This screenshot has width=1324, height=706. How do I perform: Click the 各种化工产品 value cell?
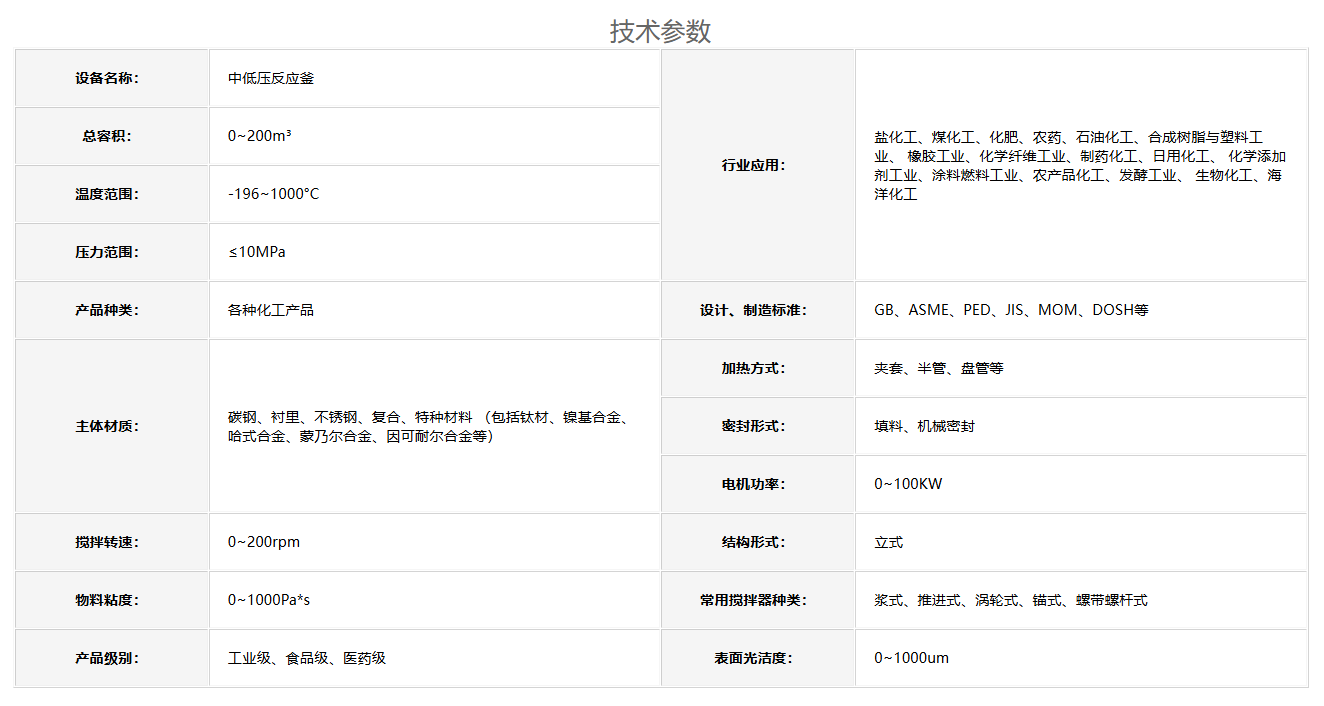click(x=271, y=310)
